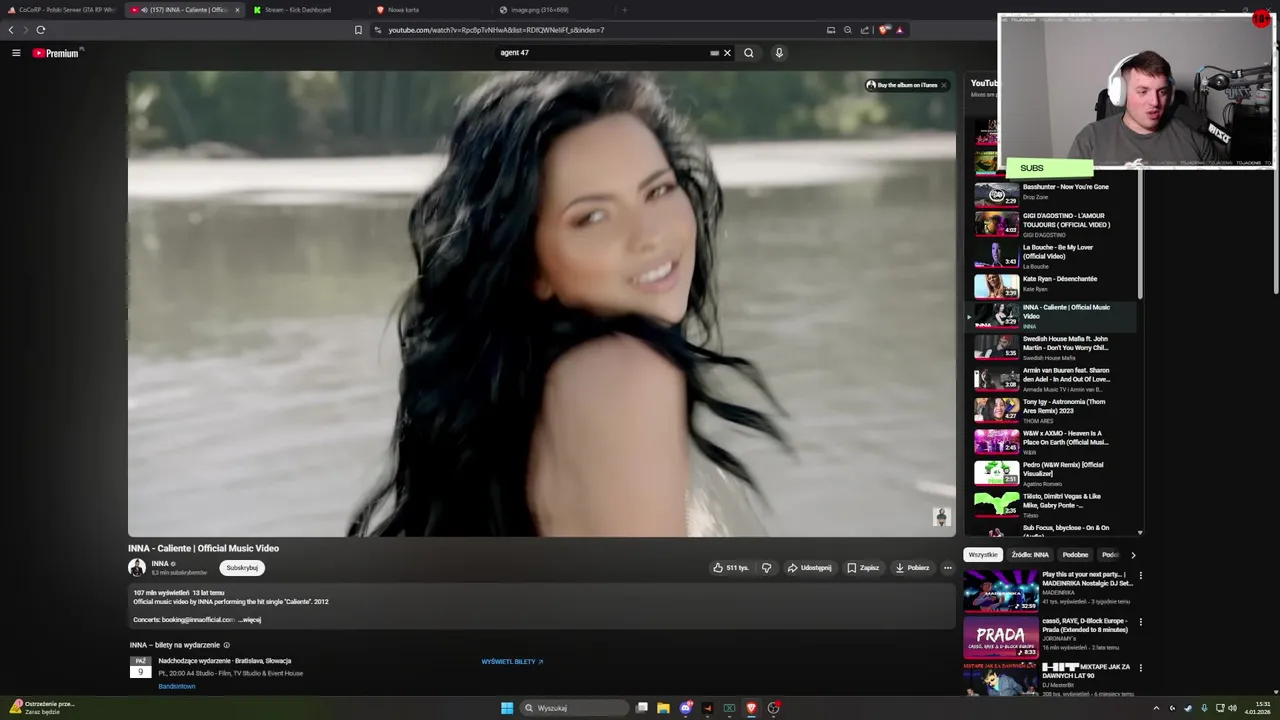Open INNA channel avatar
The height and width of the screenshot is (720, 1280).
137,567
